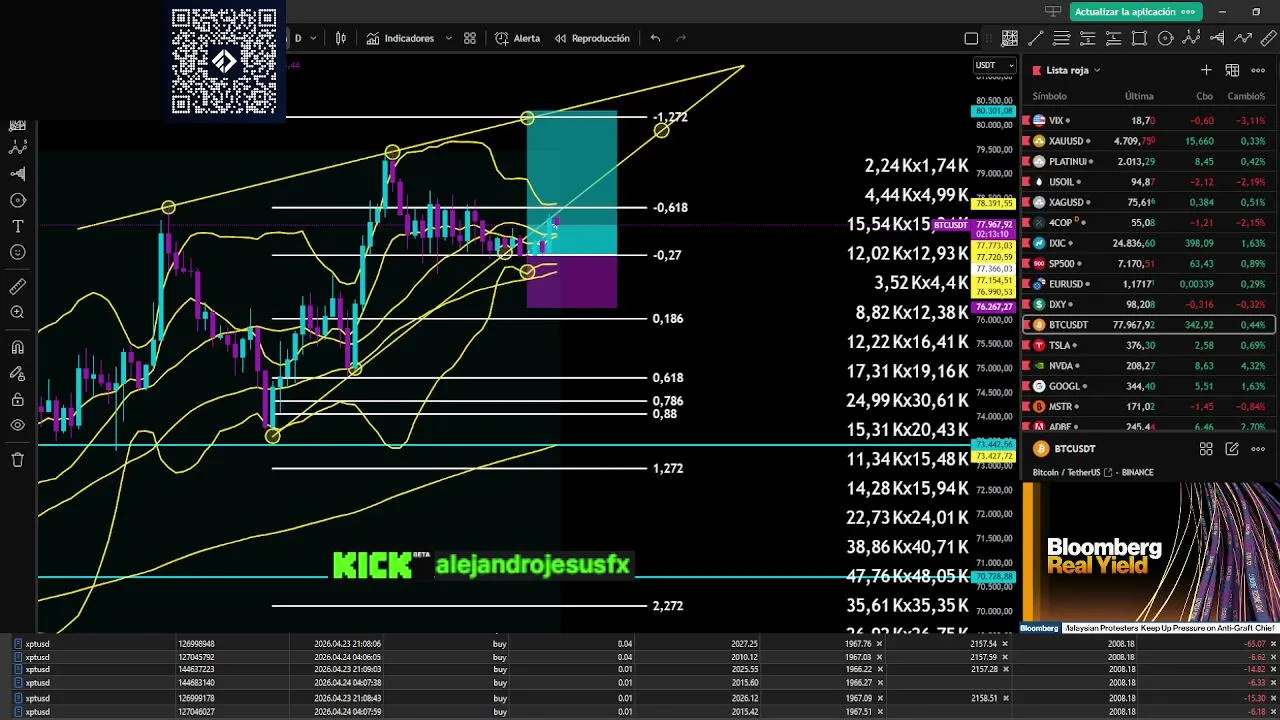The image size is (1280, 720).
Task: Toggle the red flag on VIX row
Action: click(1026, 120)
